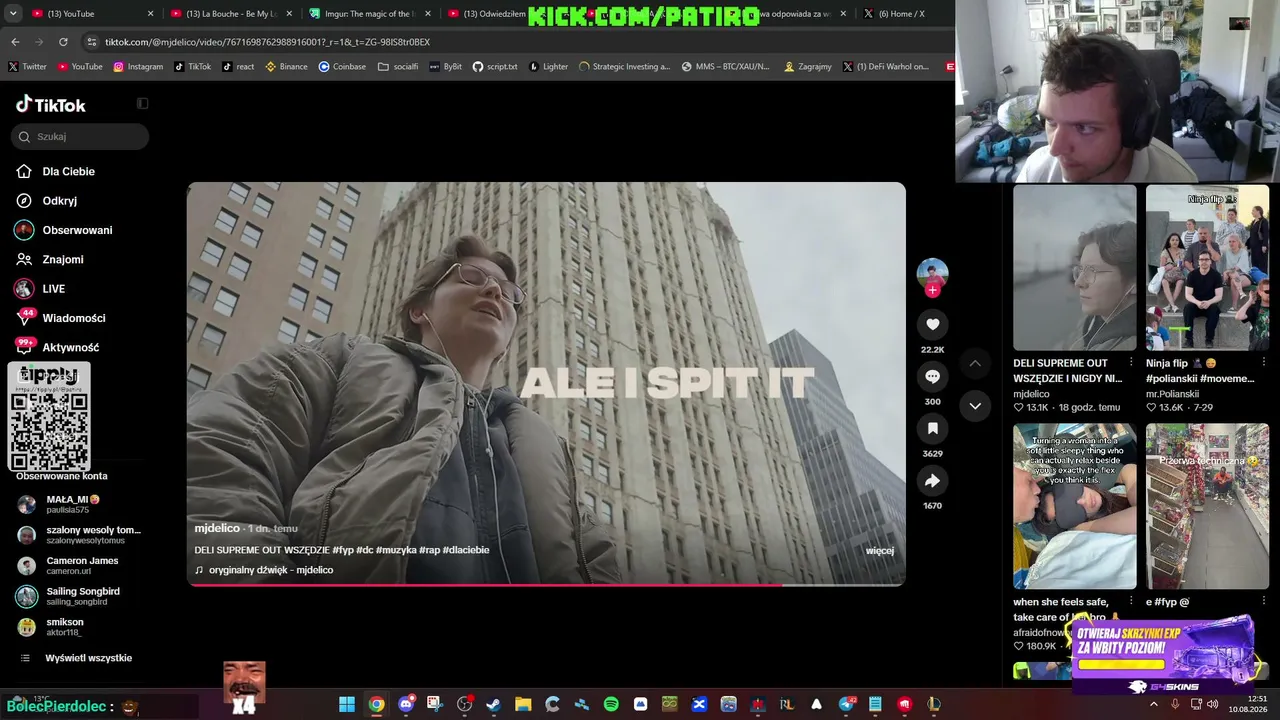
Task: Open Spotify from the taskbar
Action: pos(611,704)
